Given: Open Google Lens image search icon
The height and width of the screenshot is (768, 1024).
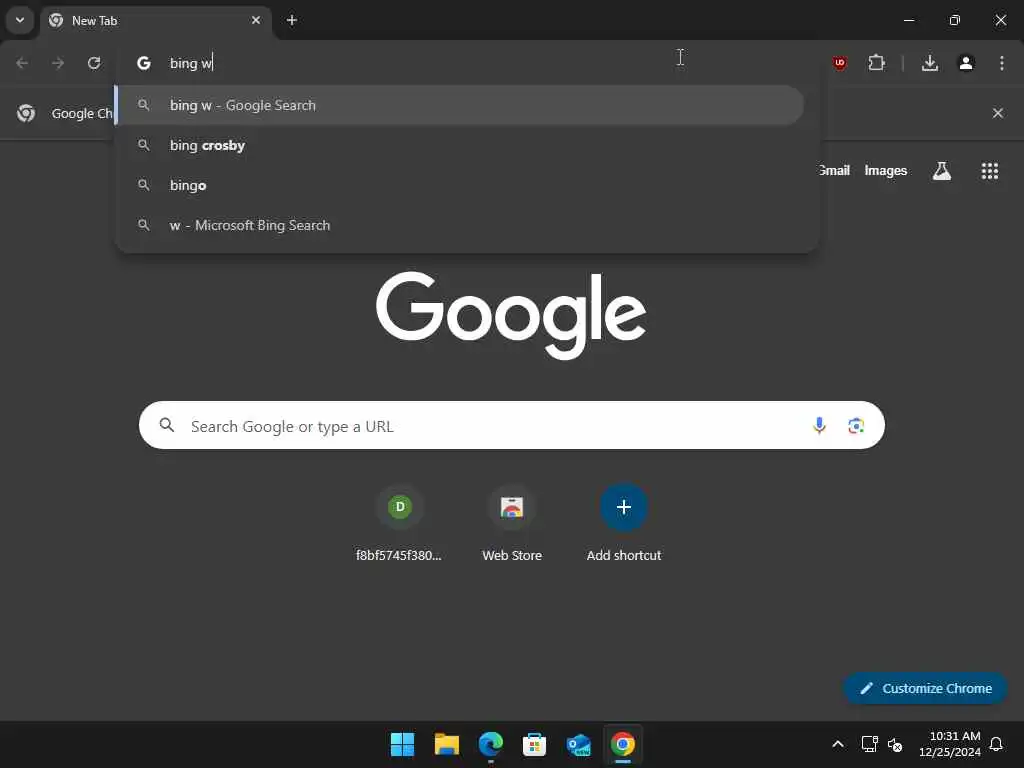Looking at the screenshot, I should point(856,426).
